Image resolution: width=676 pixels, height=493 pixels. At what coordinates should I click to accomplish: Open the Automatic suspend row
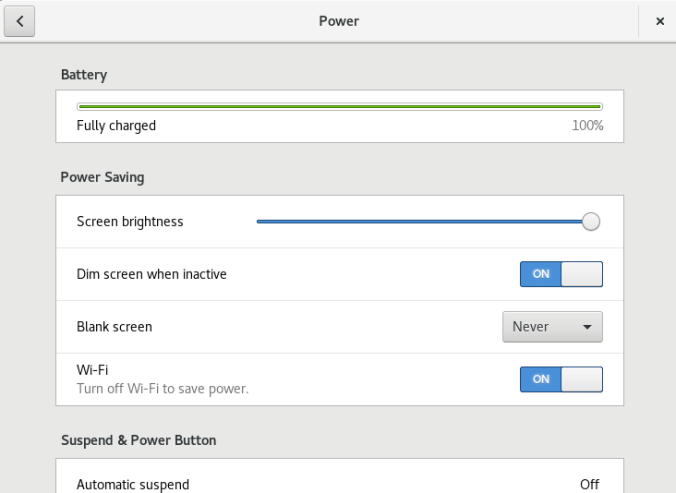pyautogui.click(x=340, y=484)
